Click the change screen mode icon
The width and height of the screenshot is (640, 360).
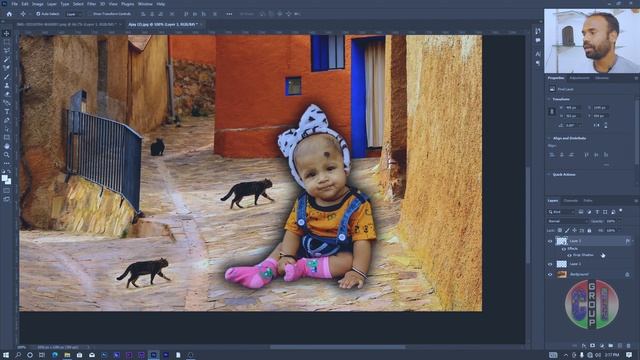click(x=7, y=199)
